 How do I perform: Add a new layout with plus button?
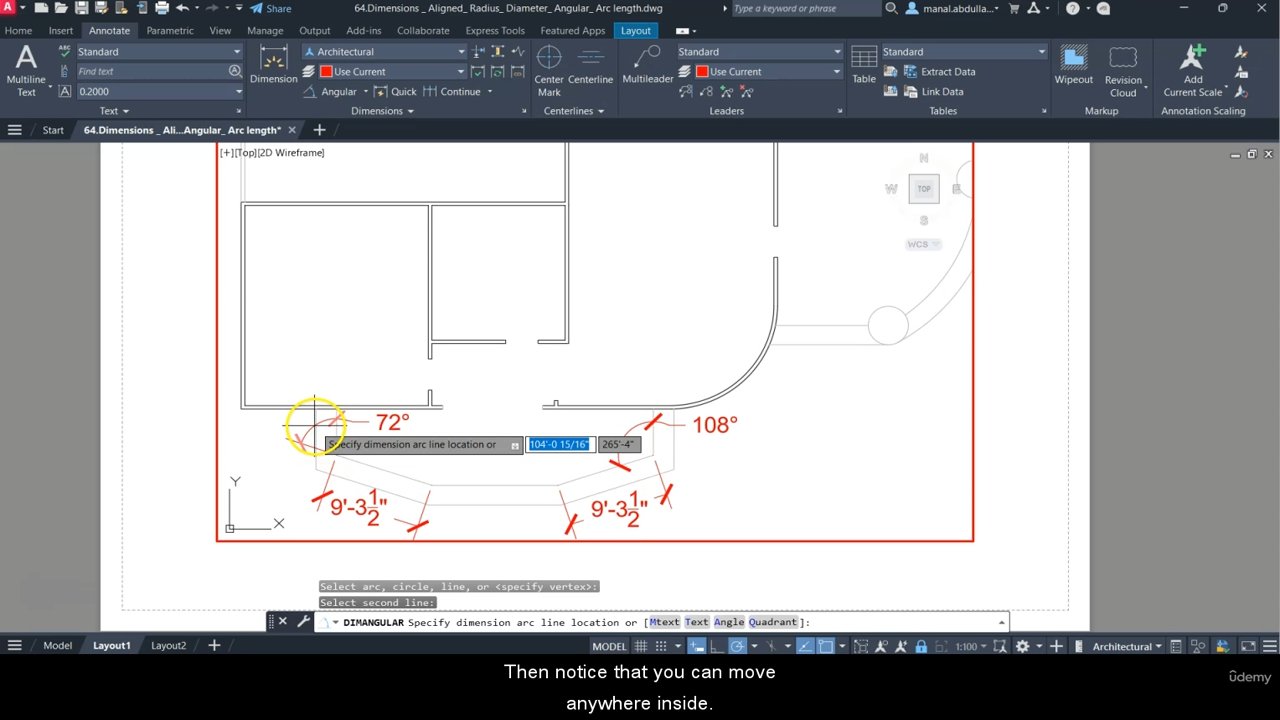point(213,646)
